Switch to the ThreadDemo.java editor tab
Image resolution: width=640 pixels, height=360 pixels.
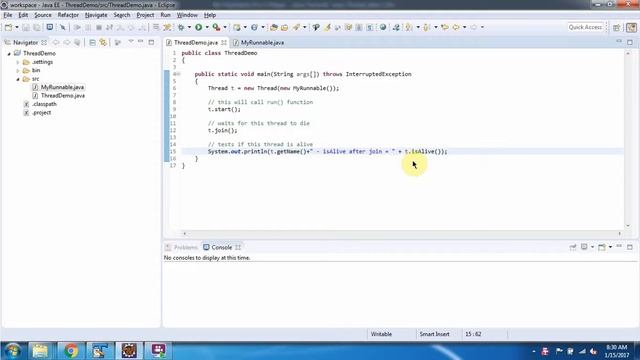(196, 42)
